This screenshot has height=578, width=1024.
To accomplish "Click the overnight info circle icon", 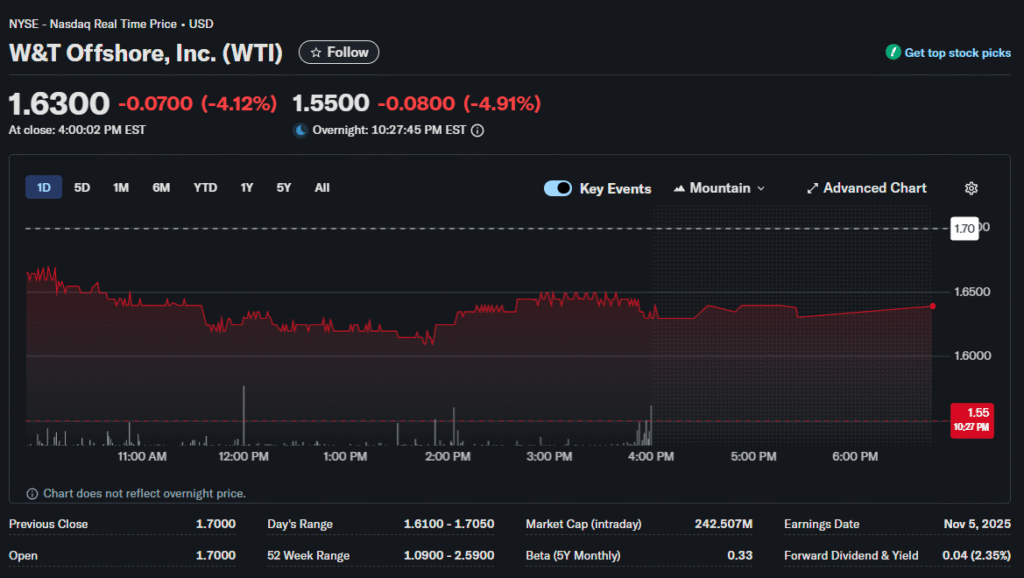I will click(x=477, y=130).
